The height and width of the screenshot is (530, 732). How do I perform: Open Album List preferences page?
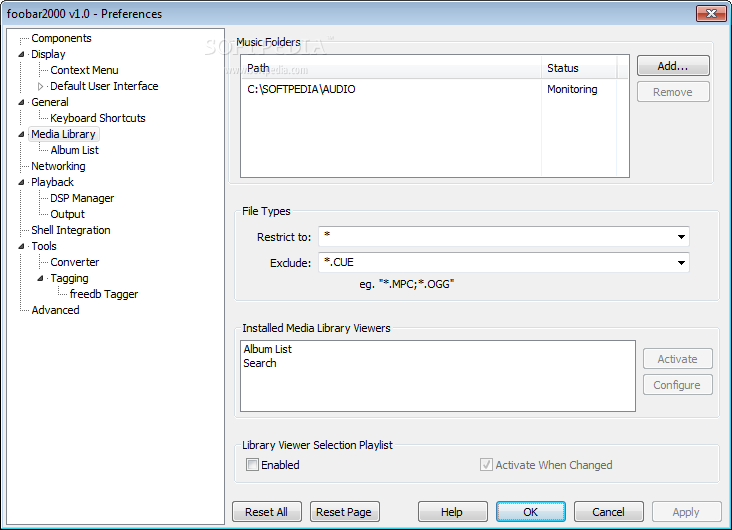coord(75,150)
